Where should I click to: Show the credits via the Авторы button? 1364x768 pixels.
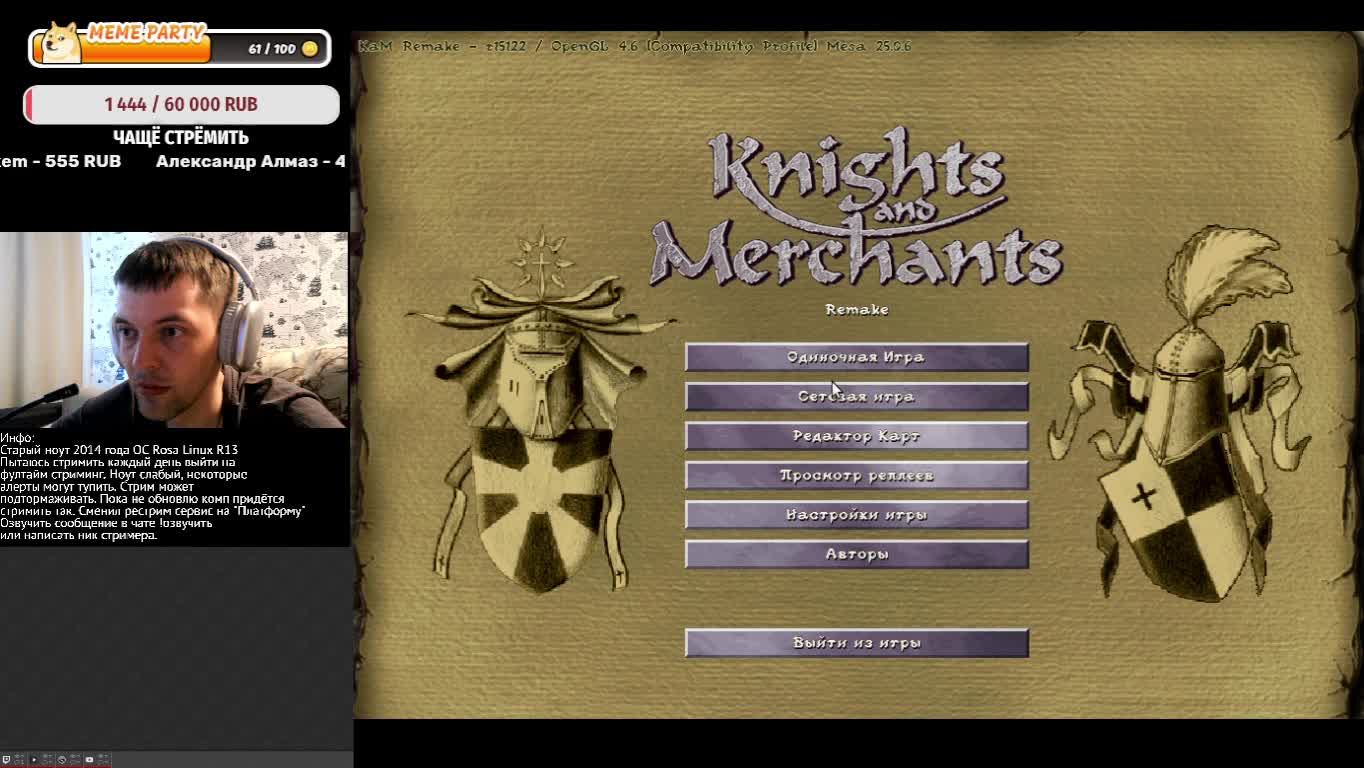857,554
